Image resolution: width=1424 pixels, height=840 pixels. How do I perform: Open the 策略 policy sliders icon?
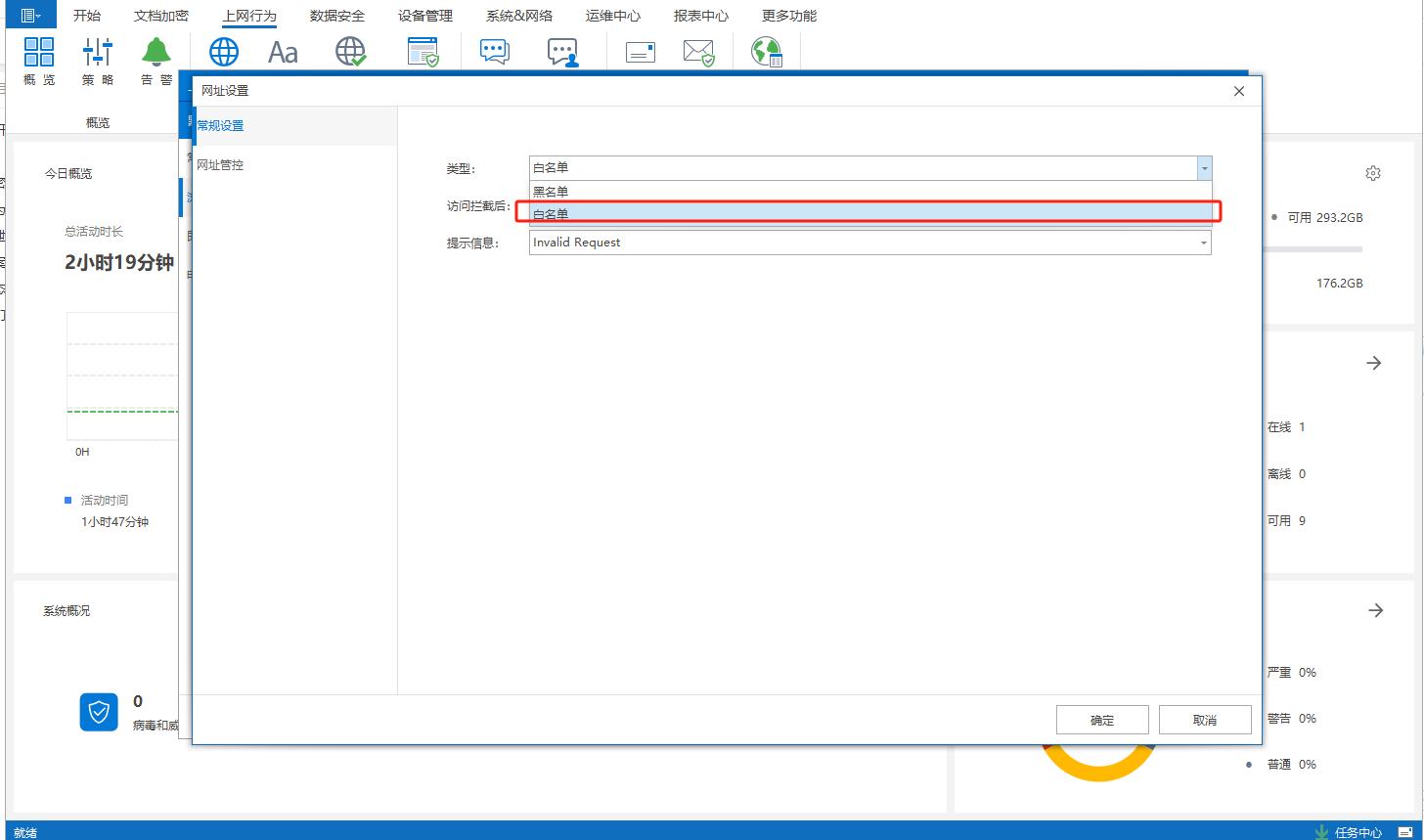pos(98,53)
